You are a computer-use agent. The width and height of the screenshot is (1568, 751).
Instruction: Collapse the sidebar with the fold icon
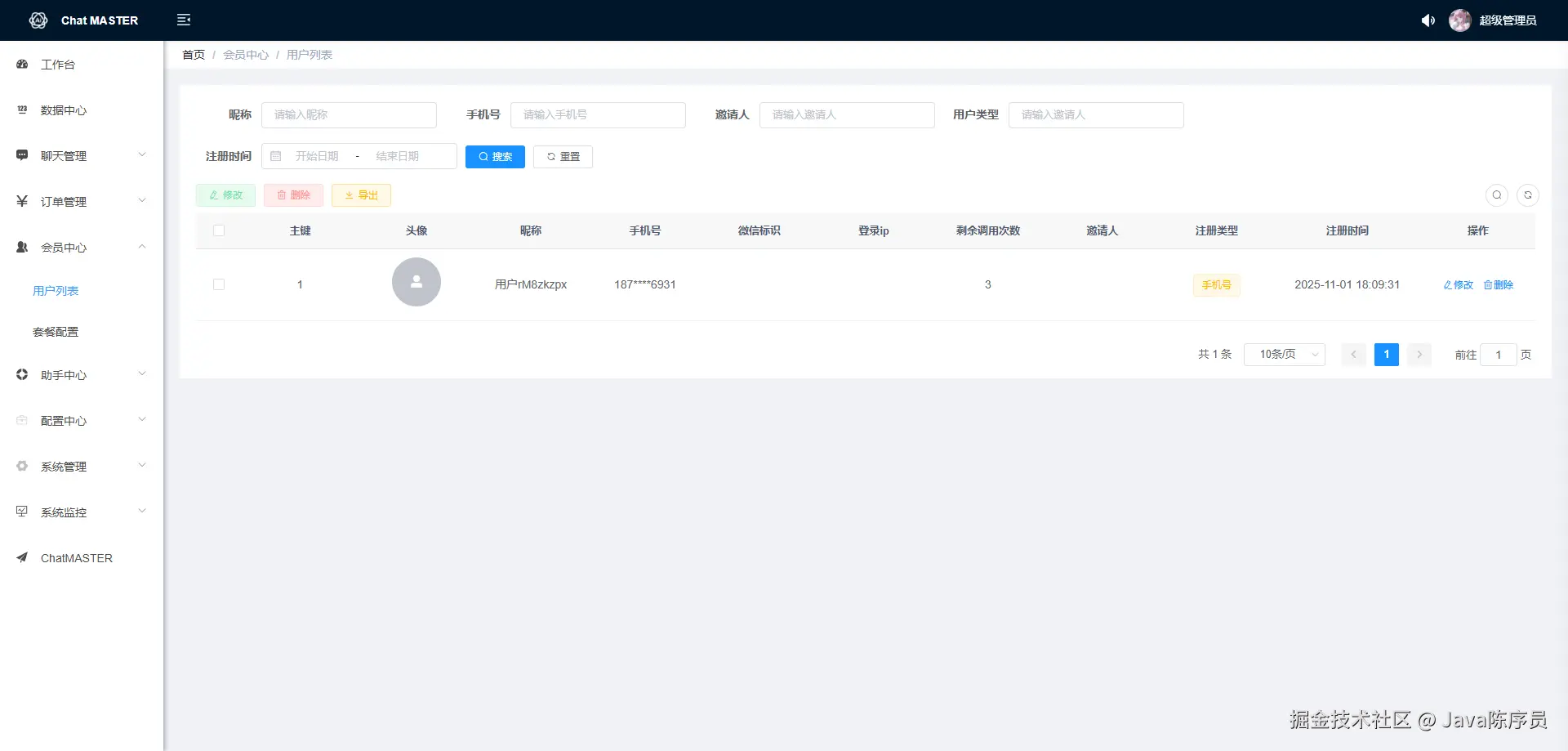click(x=184, y=20)
